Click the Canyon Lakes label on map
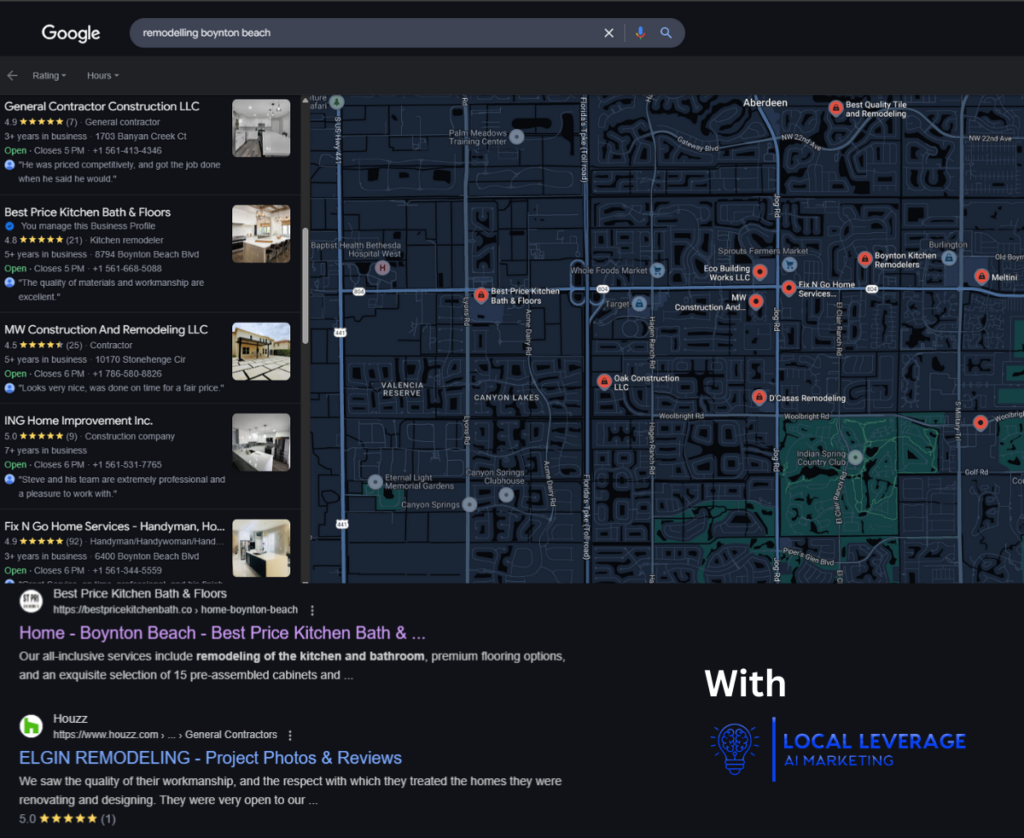Viewport: 1024px width, 838px height. (507, 397)
